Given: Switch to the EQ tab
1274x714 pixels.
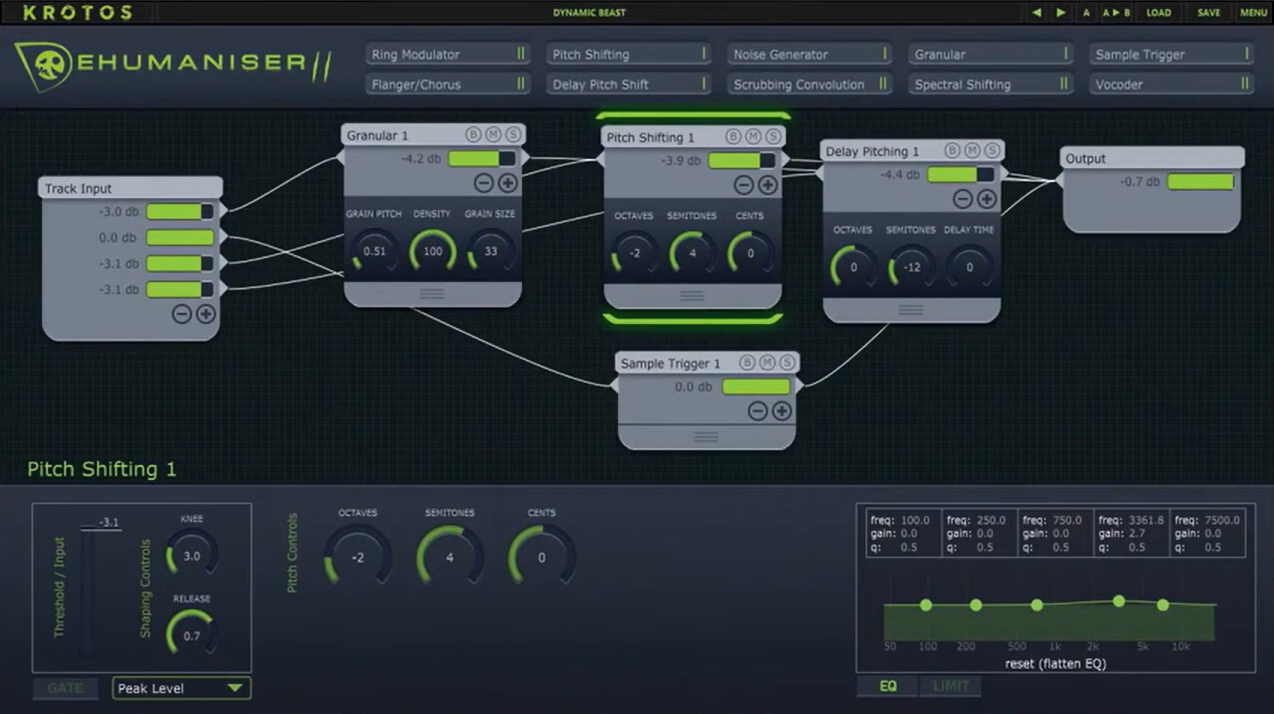Looking at the screenshot, I should pos(888,686).
